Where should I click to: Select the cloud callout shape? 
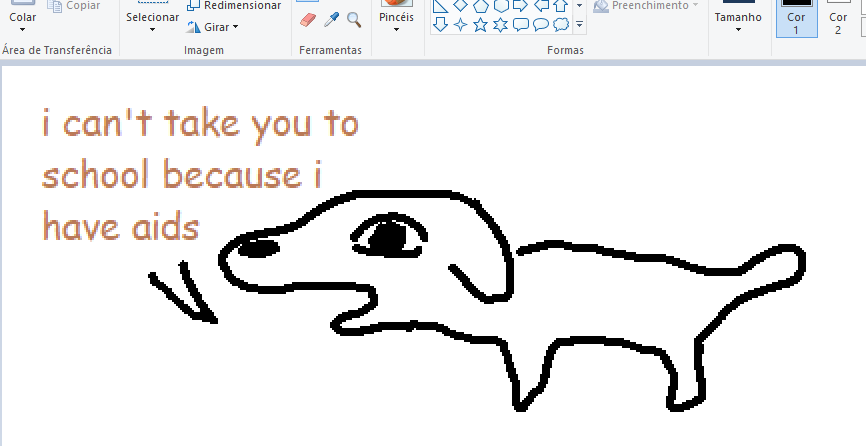click(561, 24)
